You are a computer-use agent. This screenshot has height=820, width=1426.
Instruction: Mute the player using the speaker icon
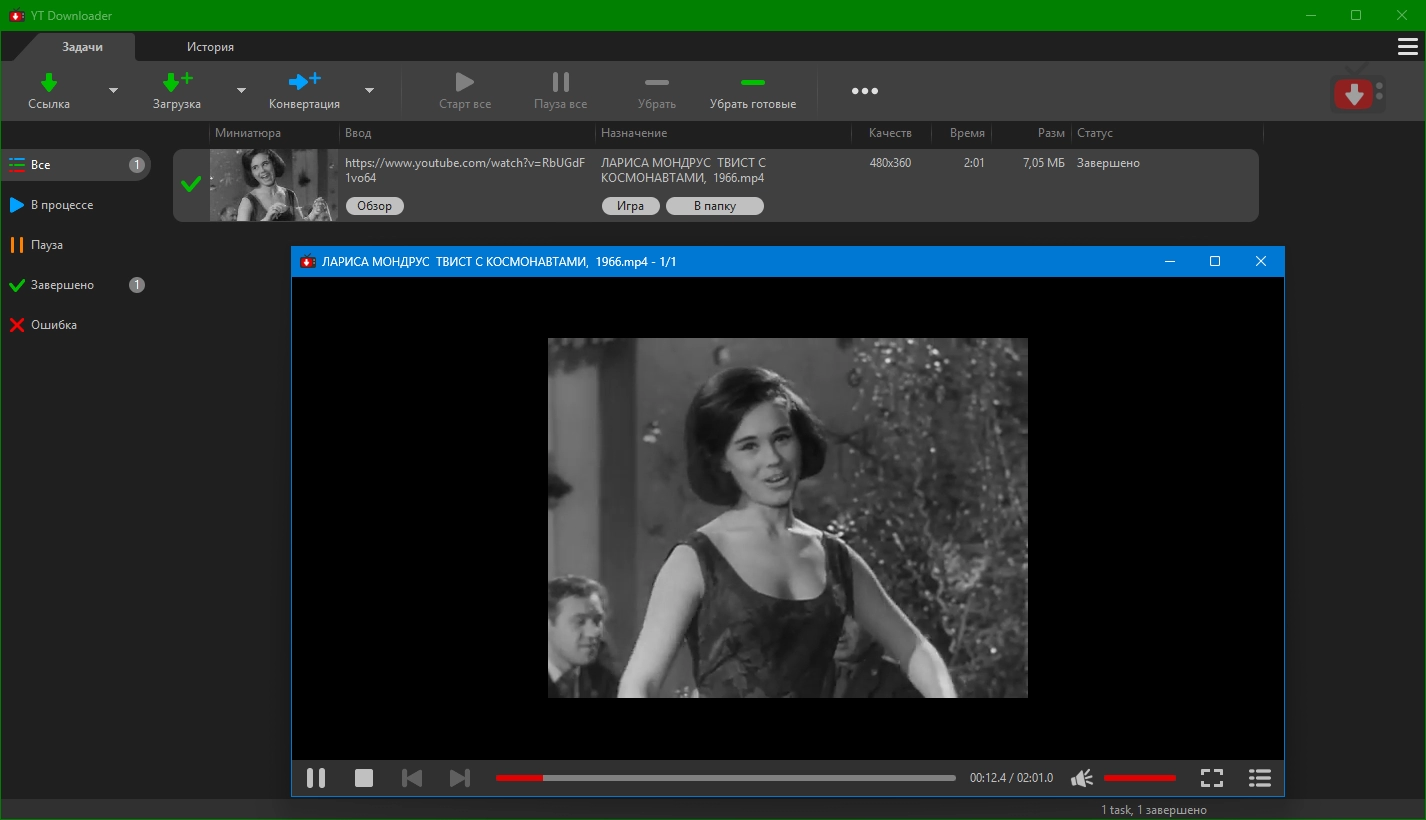[x=1081, y=778]
